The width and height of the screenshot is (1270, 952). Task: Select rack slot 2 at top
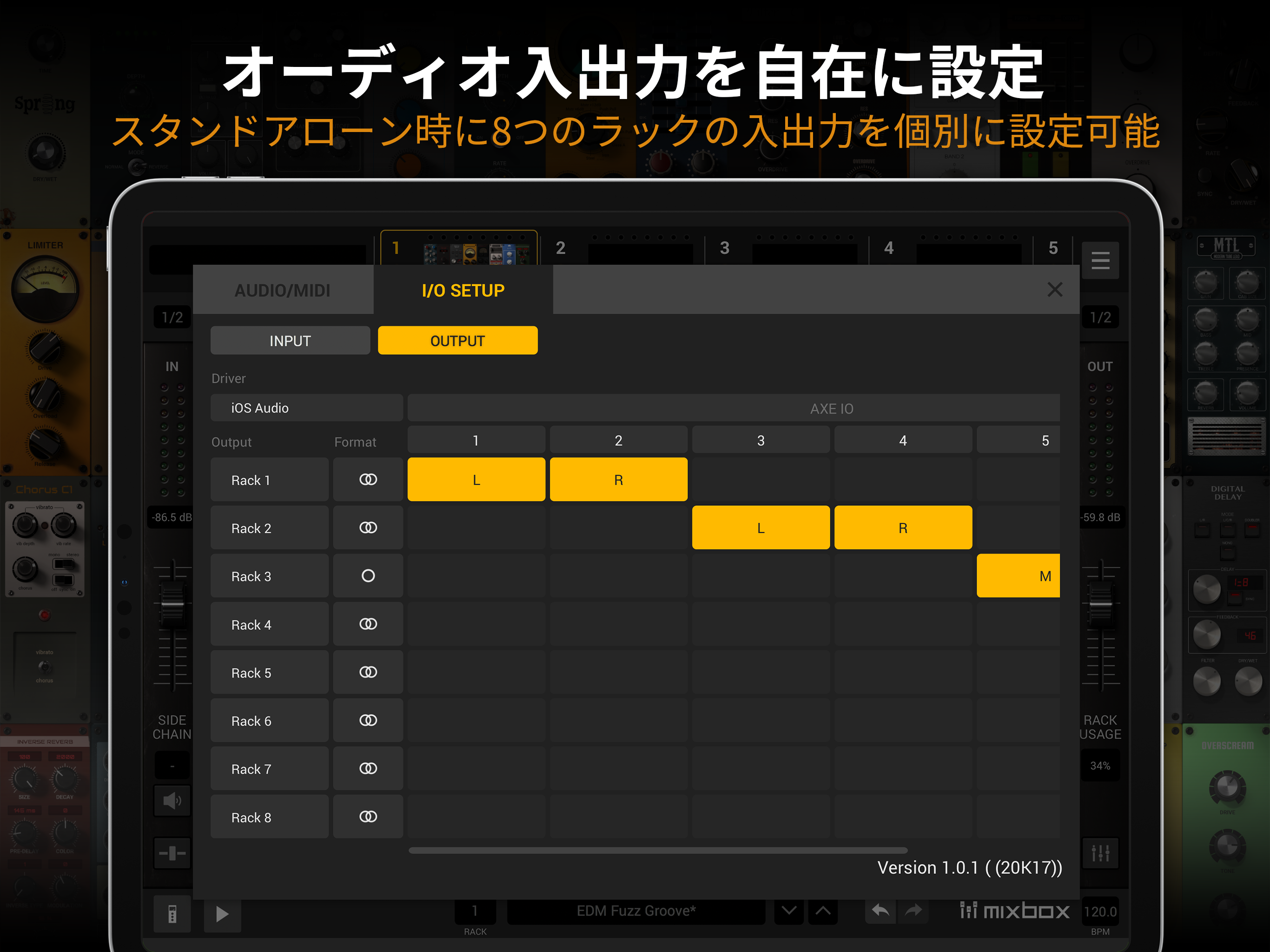(x=623, y=249)
